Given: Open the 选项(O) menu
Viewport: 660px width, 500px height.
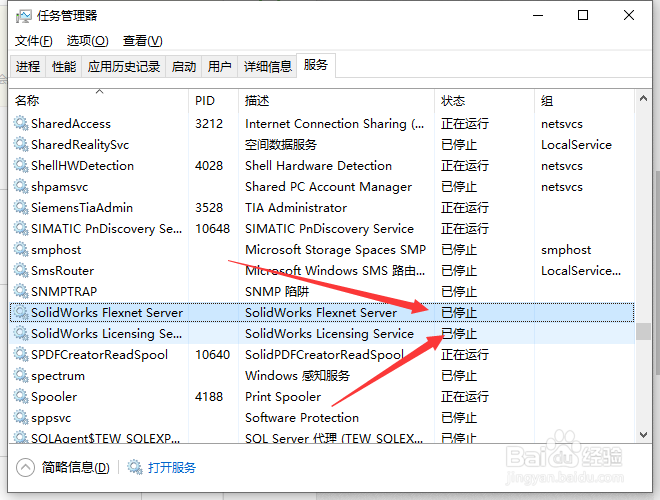Looking at the screenshot, I should coord(88,41).
